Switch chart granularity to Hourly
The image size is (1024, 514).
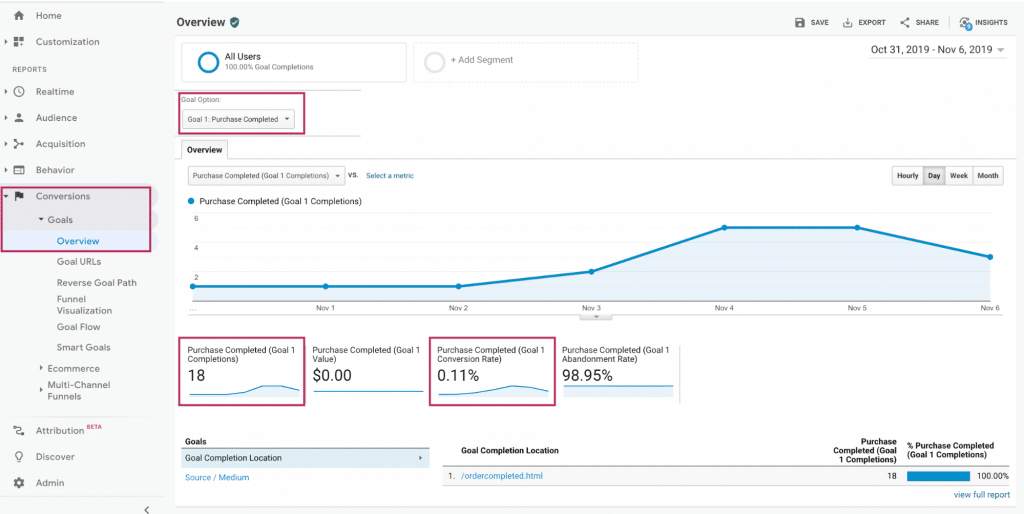(x=907, y=176)
